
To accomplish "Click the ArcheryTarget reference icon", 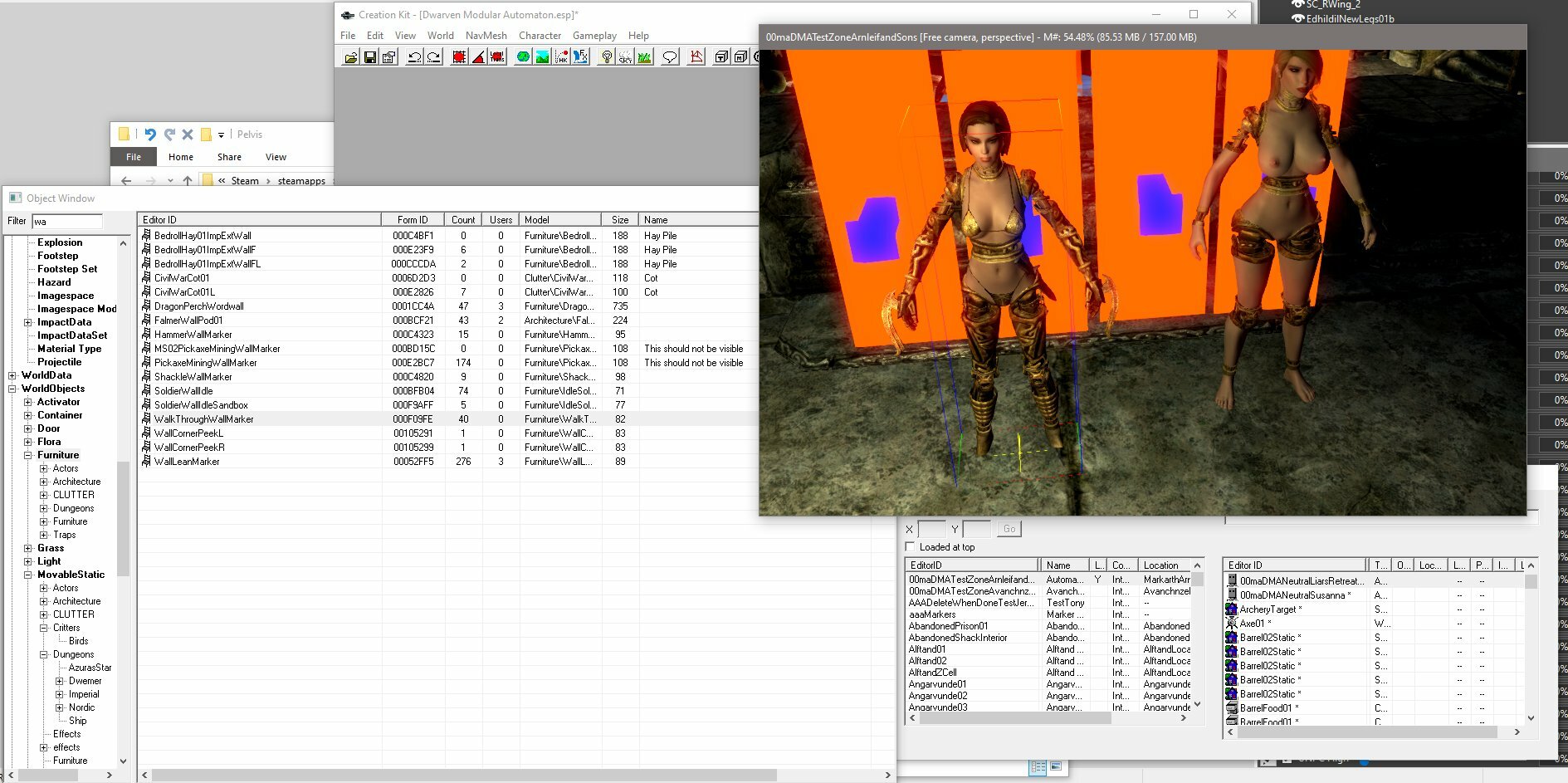I will coord(1232,609).
